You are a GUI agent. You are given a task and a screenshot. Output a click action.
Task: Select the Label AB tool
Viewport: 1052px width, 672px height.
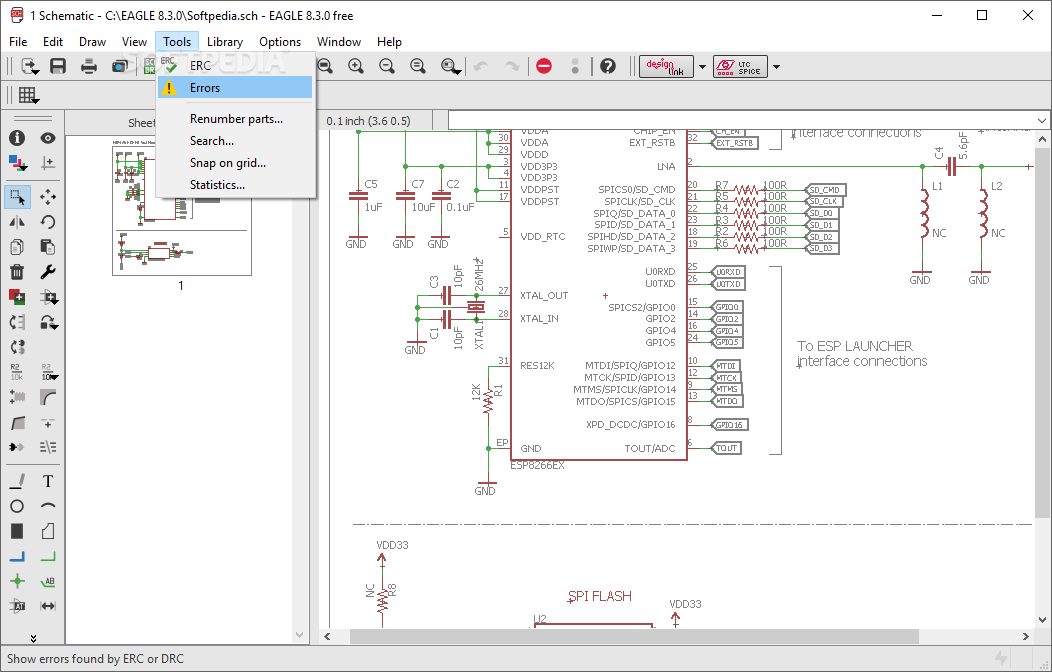tap(48, 581)
